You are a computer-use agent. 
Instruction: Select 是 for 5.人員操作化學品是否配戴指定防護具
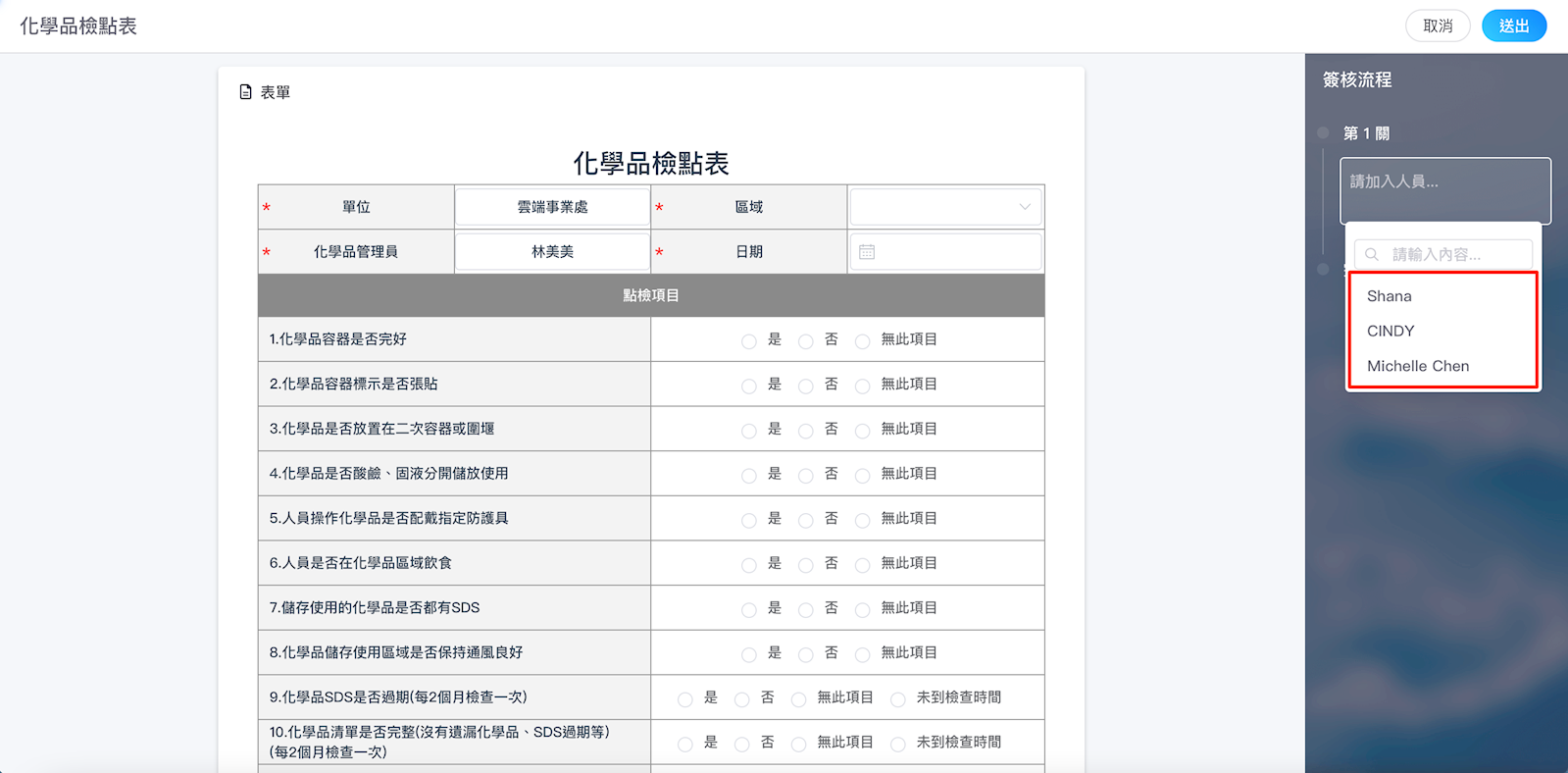749,521
